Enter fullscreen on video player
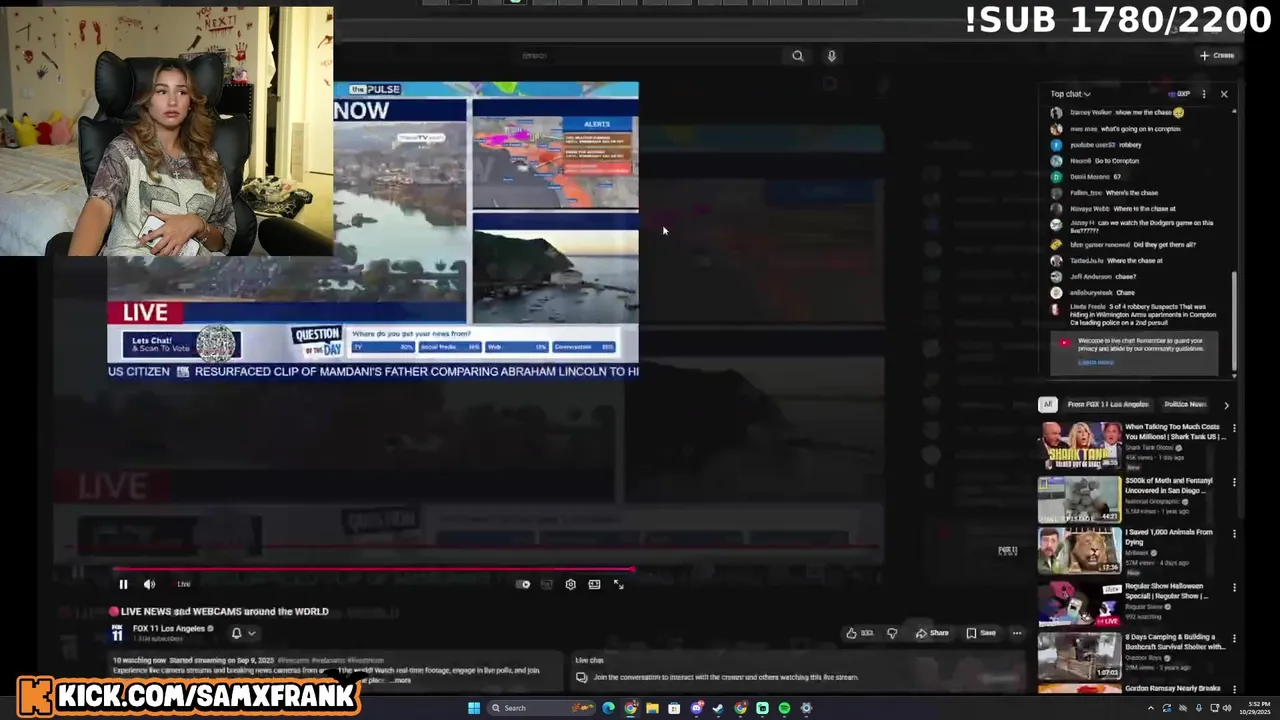 619,584
